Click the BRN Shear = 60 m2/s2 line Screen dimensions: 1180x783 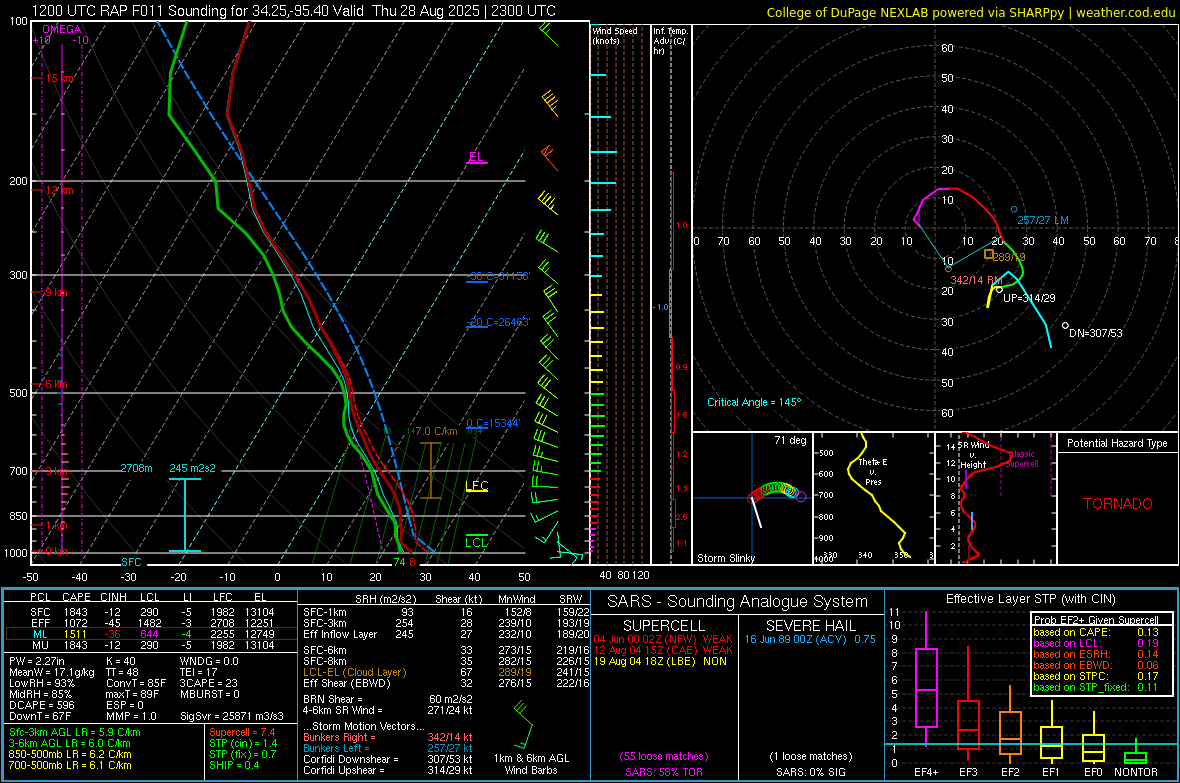[x=388, y=699]
